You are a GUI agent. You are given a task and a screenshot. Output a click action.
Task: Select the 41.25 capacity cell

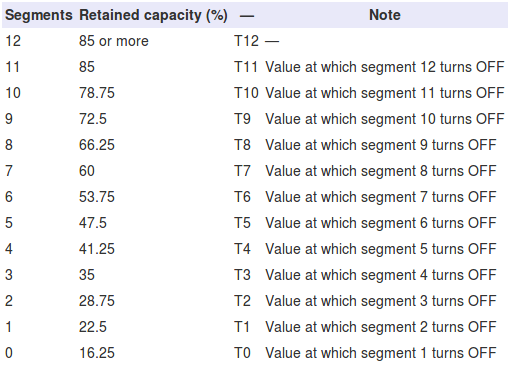pos(97,249)
